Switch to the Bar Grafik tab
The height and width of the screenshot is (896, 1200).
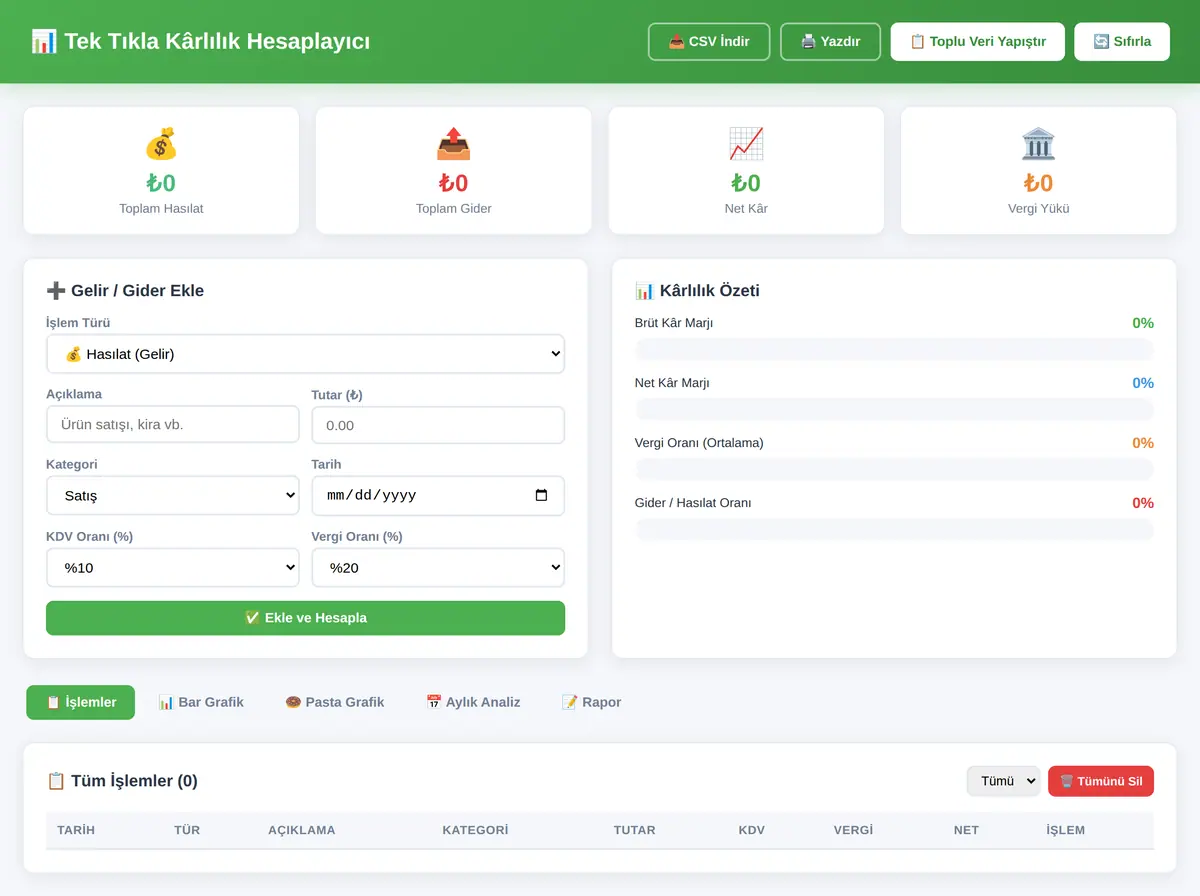click(201, 702)
